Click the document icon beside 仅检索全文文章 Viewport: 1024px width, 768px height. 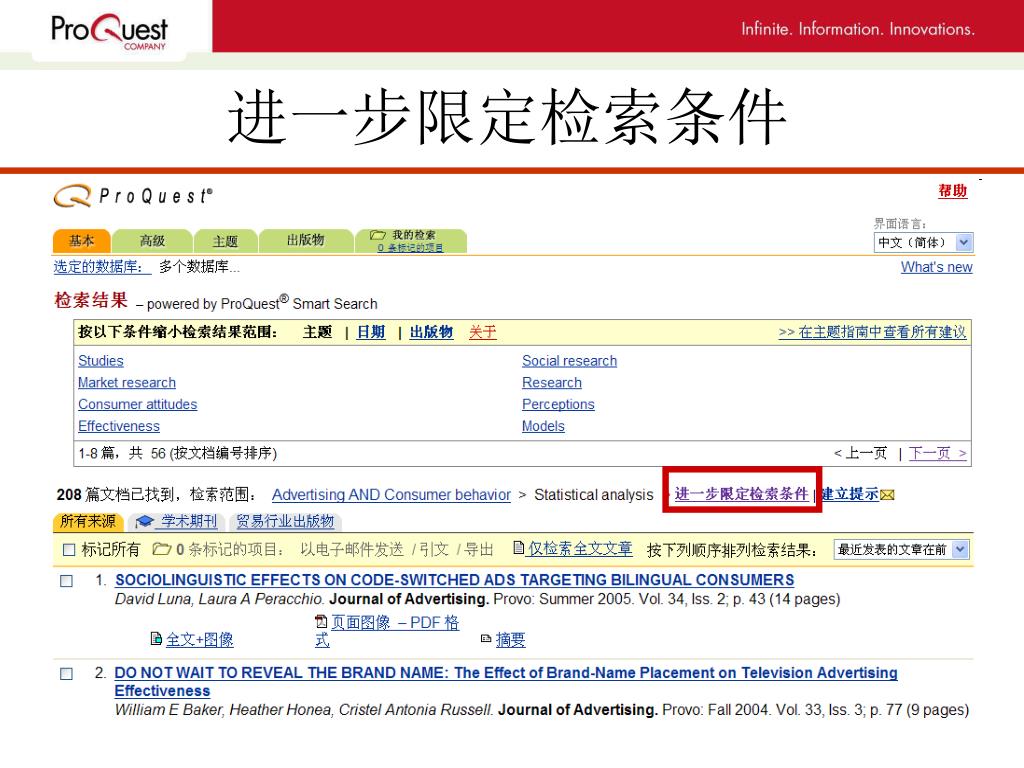(519, 548)
